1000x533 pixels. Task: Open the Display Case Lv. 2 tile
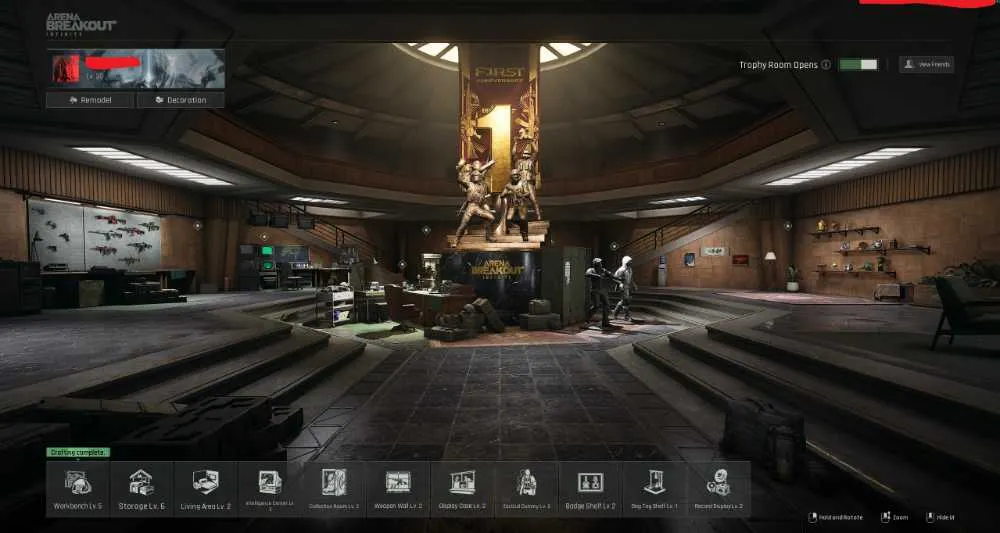click(x=462, y=488)
